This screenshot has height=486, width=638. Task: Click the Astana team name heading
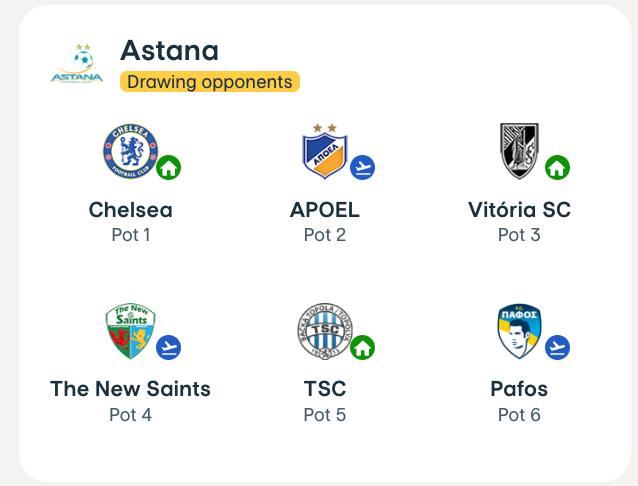pyautogui.click(x=169, y=50)
